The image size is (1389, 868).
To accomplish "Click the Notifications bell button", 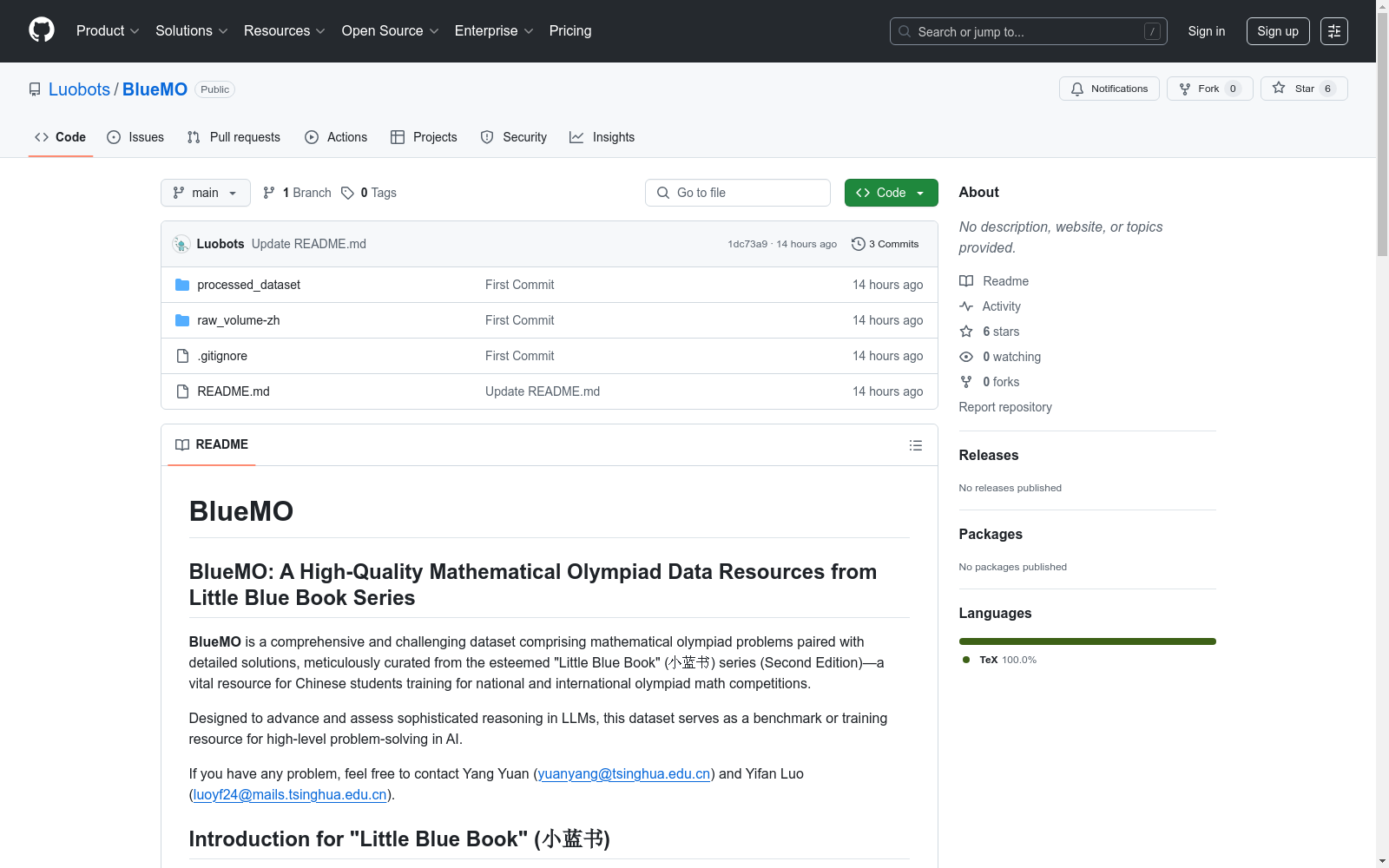I will [1109, 89].
